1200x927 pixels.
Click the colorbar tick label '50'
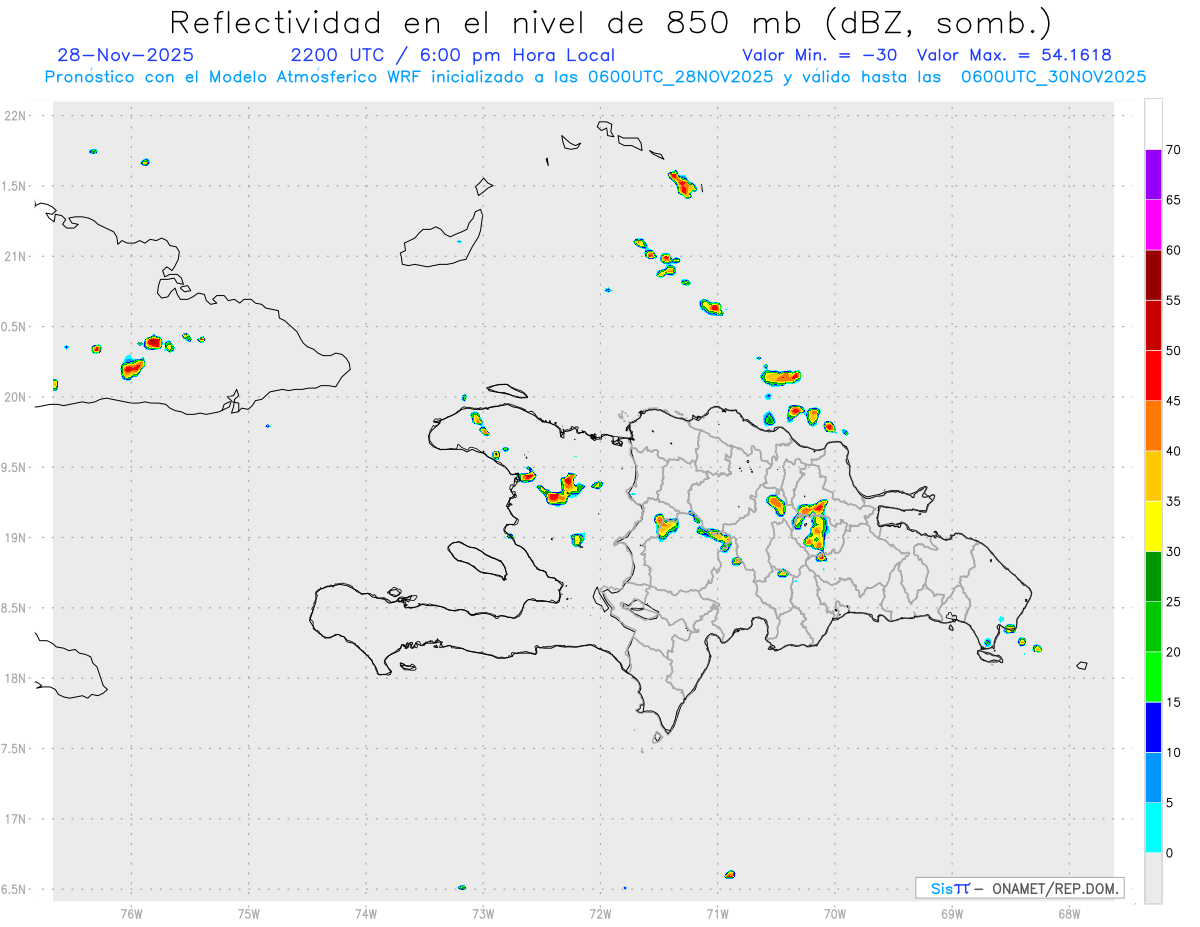coord(1173,351)
